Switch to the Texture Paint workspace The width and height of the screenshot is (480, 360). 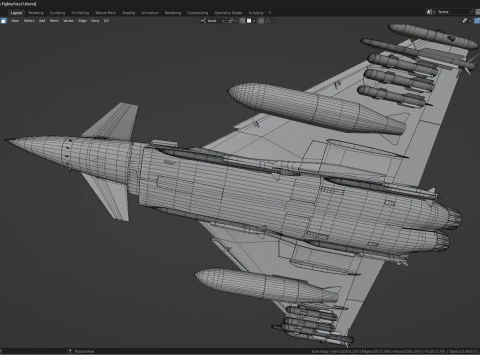[105, 13]
